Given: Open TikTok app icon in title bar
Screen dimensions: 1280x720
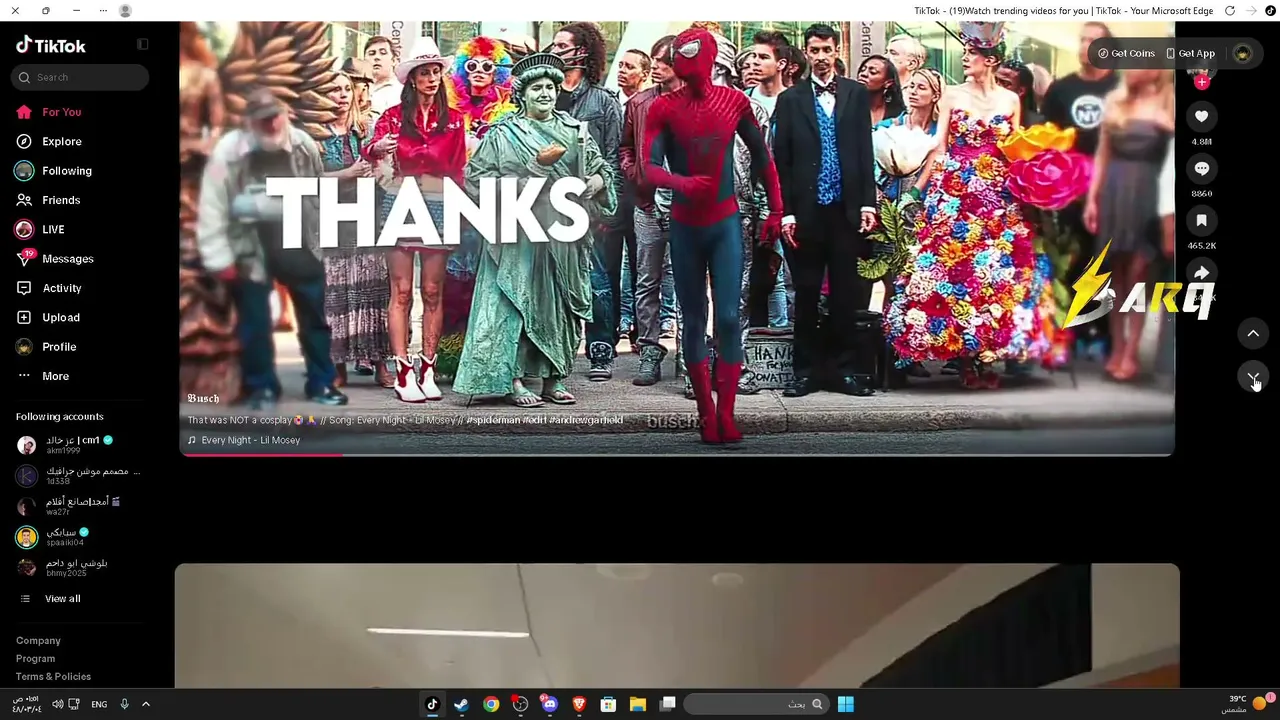Looking at the screenshot, I should click(1271, 11).
